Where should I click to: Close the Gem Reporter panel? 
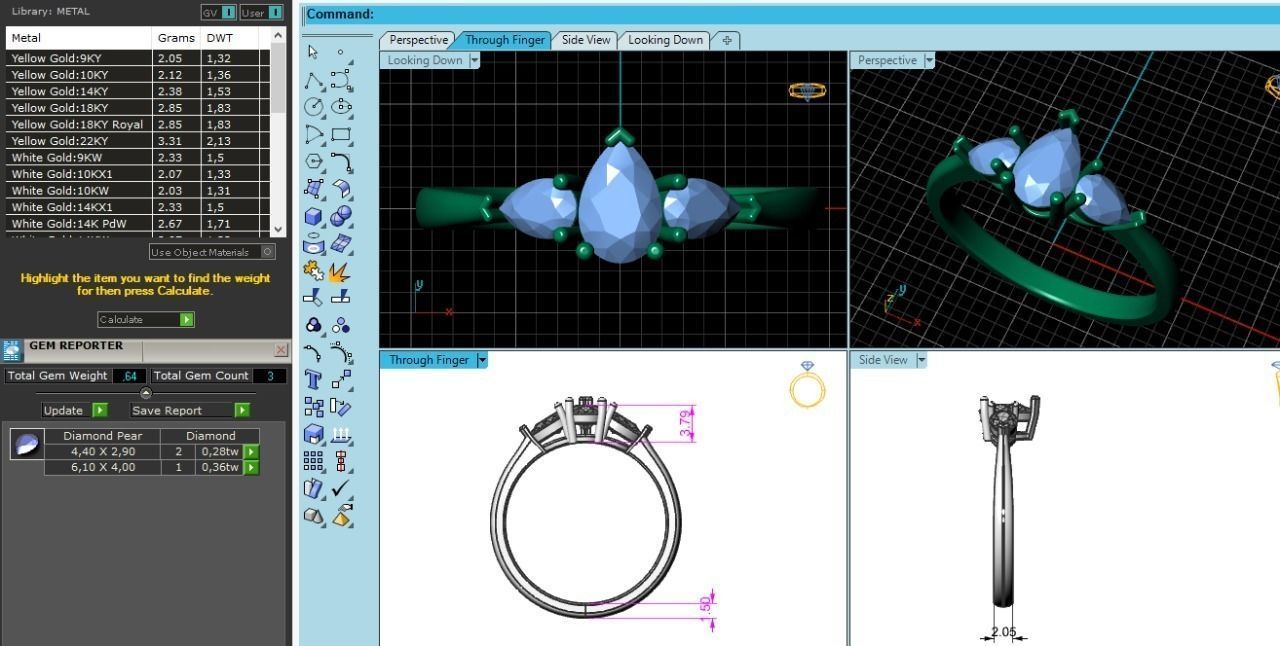tap(281, 350)
